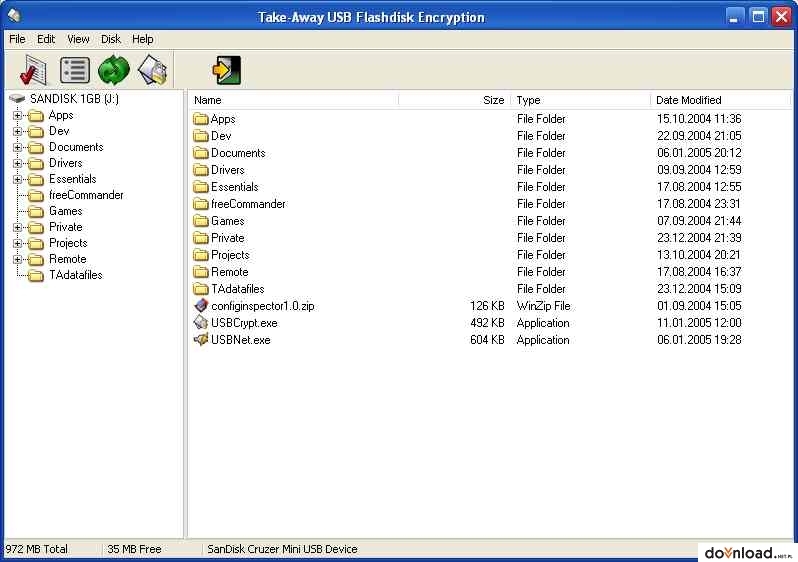Image resolution: width=798 pixels, height=562 pixels.
Task: Click the USBCrypt.exe file icon
Action: point(201,322)
